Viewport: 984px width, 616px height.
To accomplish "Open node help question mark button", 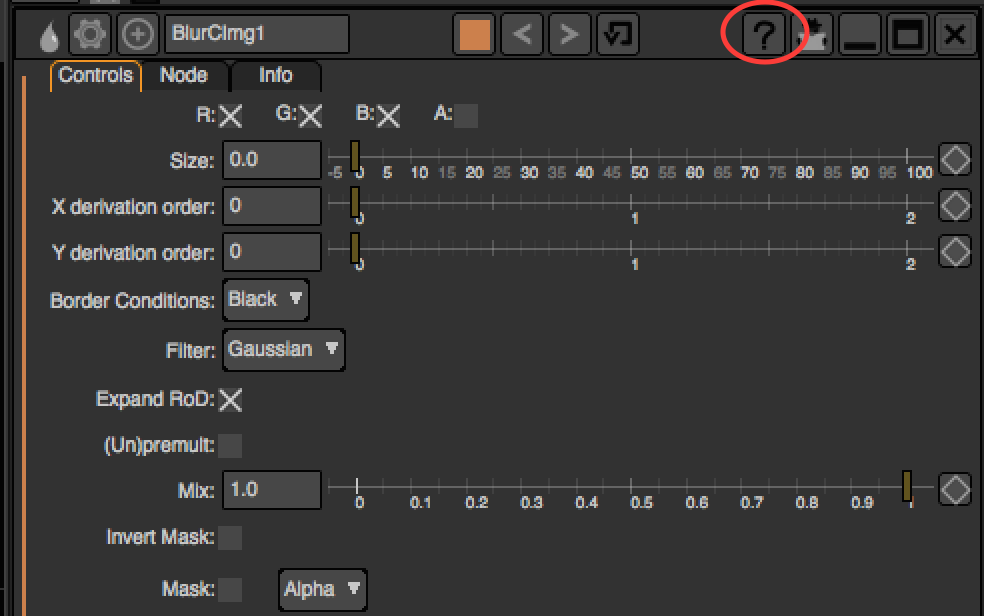I will pos(763,36).
